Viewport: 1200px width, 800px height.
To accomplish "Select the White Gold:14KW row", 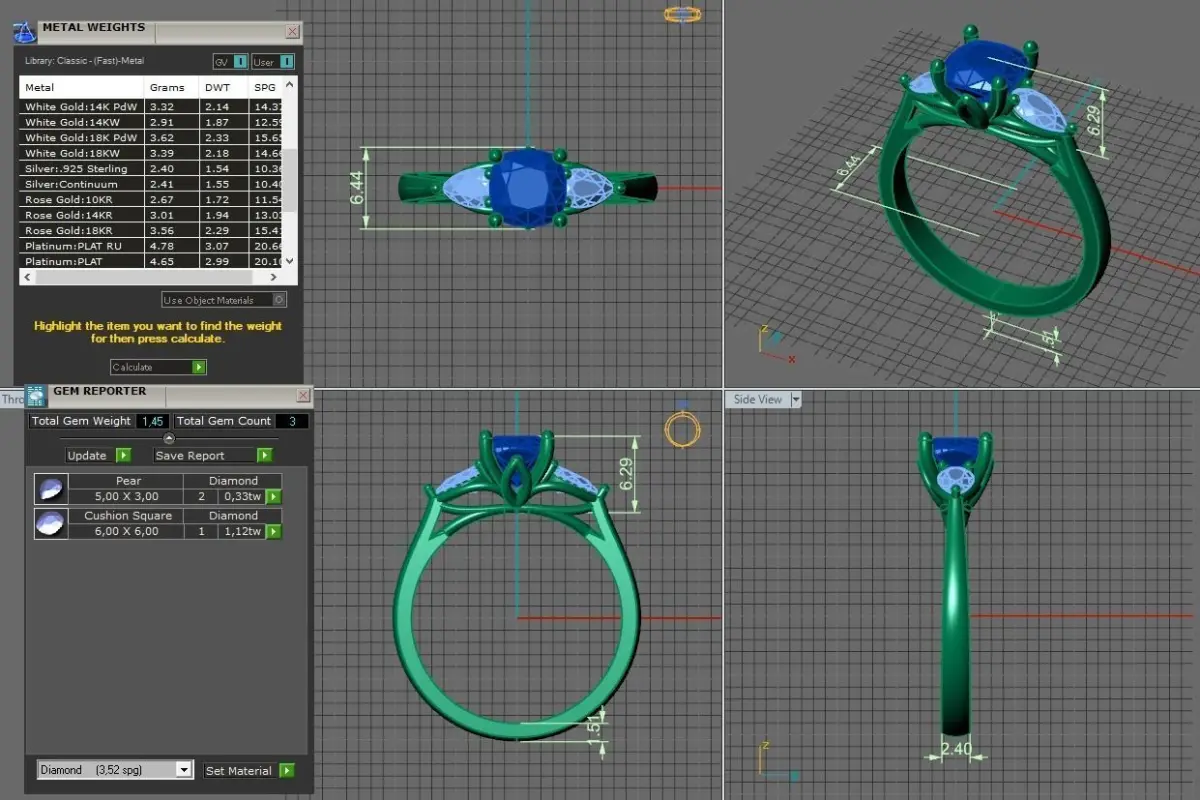I will pyautogui.click(x=152, y=122).
